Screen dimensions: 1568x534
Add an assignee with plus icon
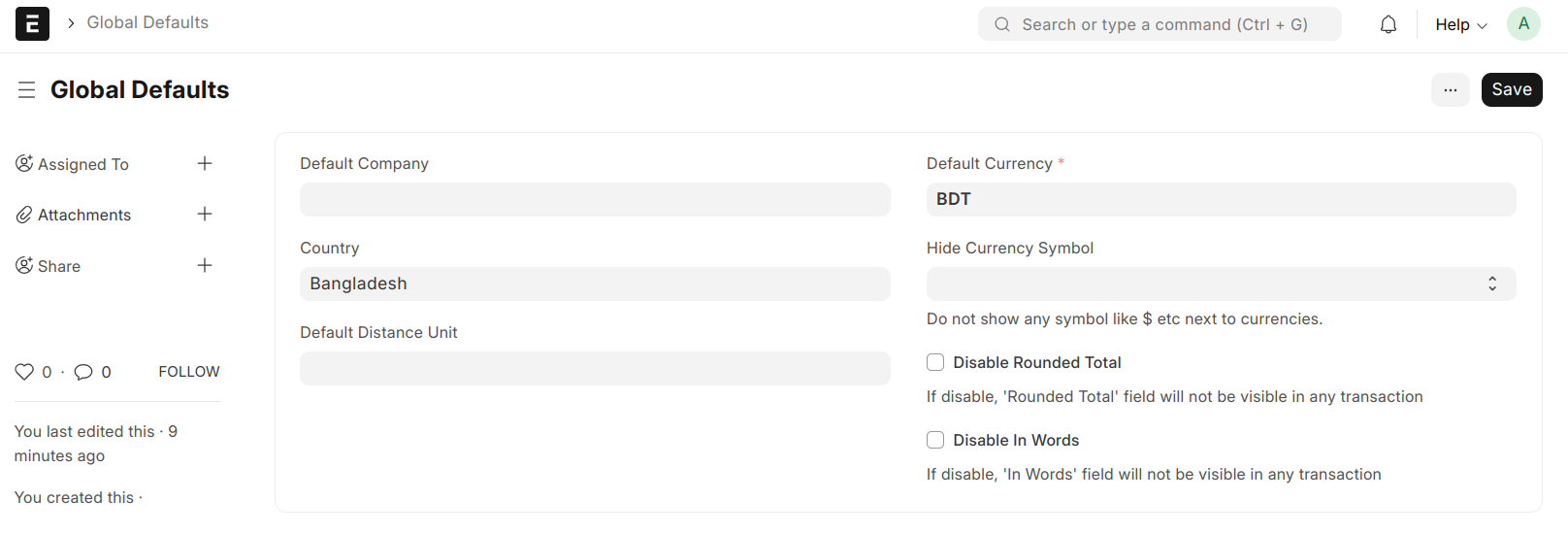tap(205, 163)
